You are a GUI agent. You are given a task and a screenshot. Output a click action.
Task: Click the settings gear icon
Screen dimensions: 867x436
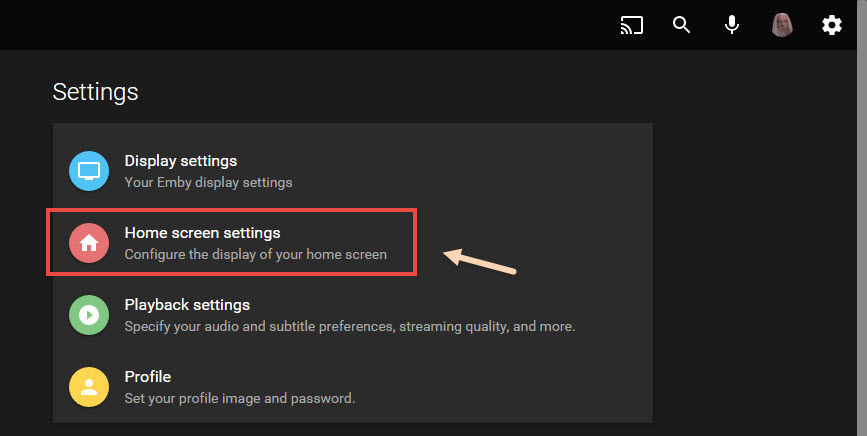coord(832,25)
